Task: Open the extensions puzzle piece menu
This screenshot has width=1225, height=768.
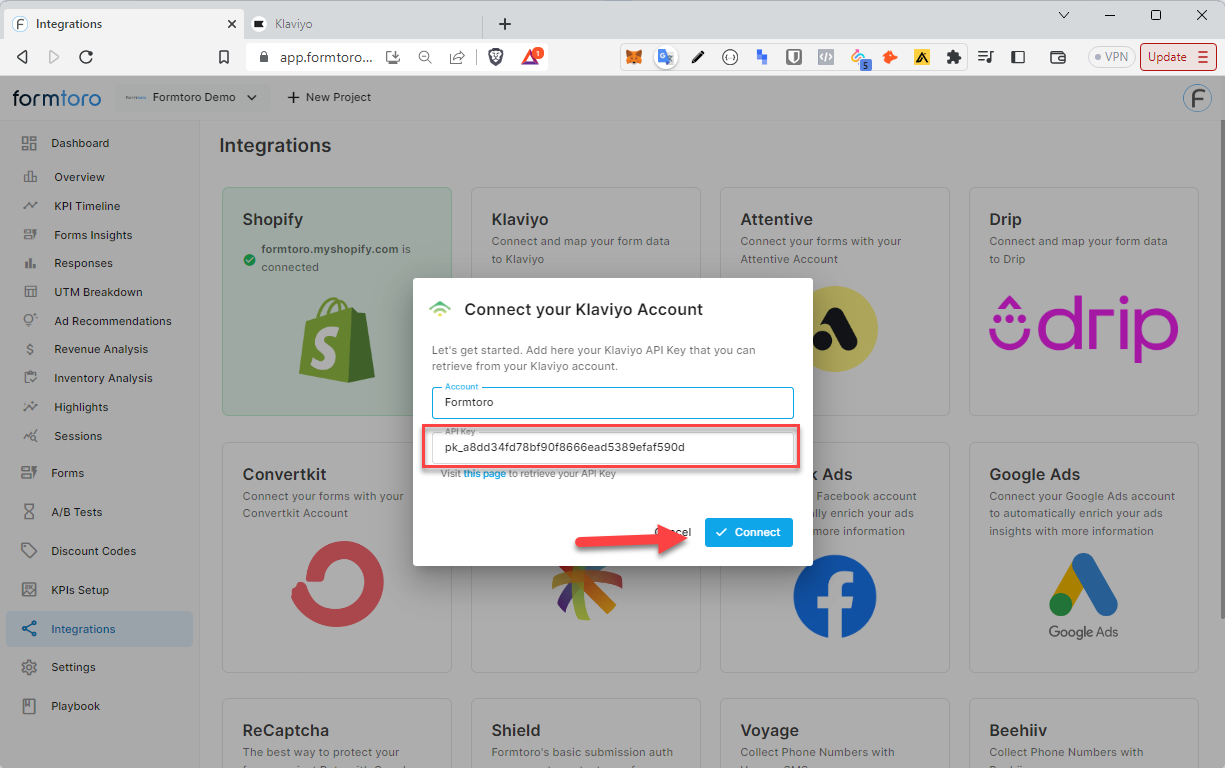Action: 953,57
